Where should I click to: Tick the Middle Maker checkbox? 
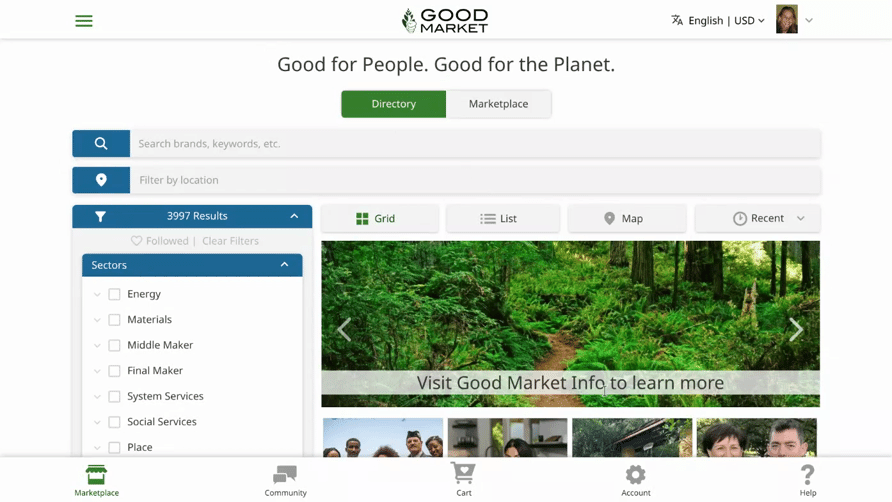(114, 345)
